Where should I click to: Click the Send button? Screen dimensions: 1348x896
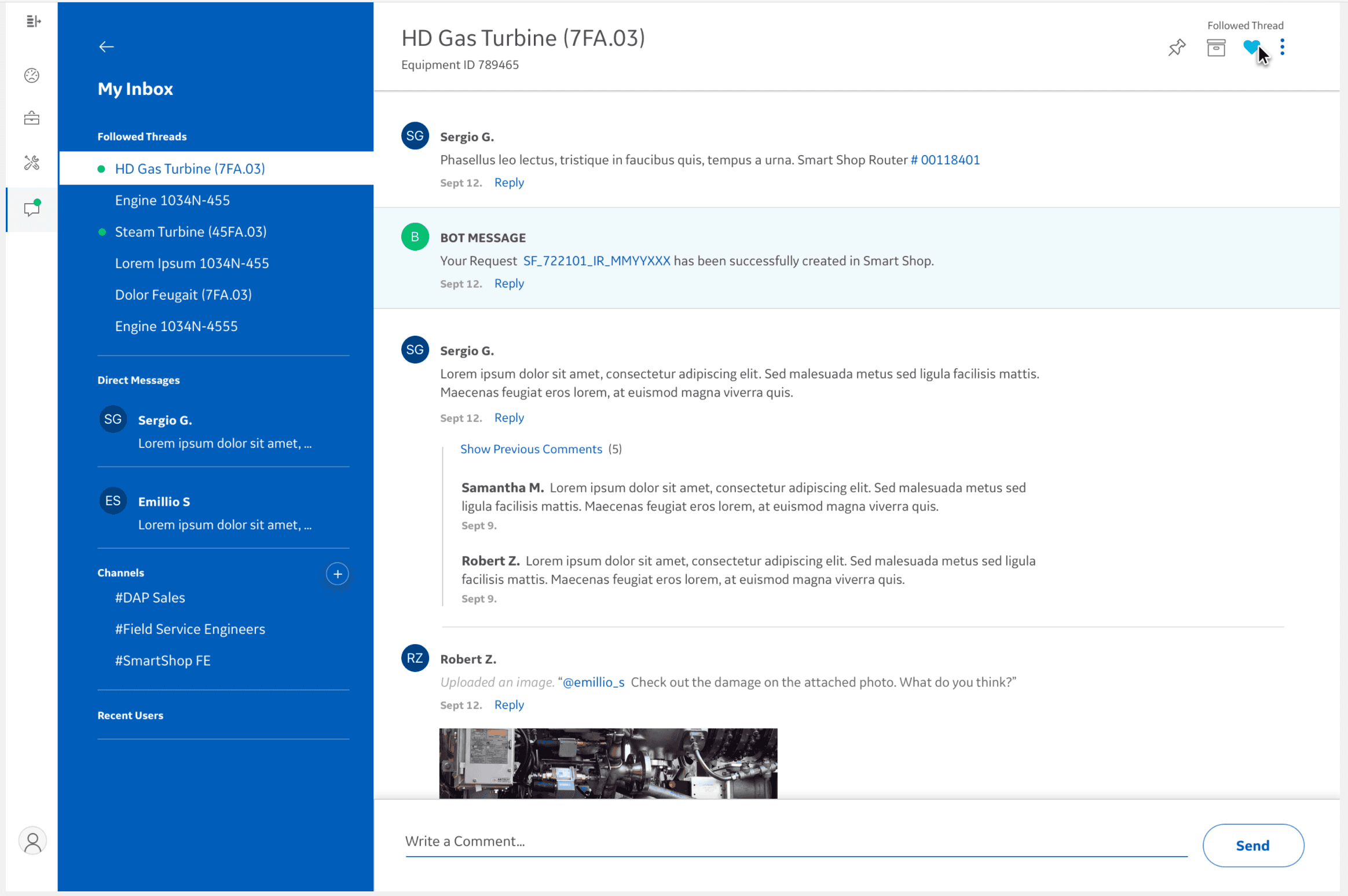pyautogui.click(x=1253, y=846)
